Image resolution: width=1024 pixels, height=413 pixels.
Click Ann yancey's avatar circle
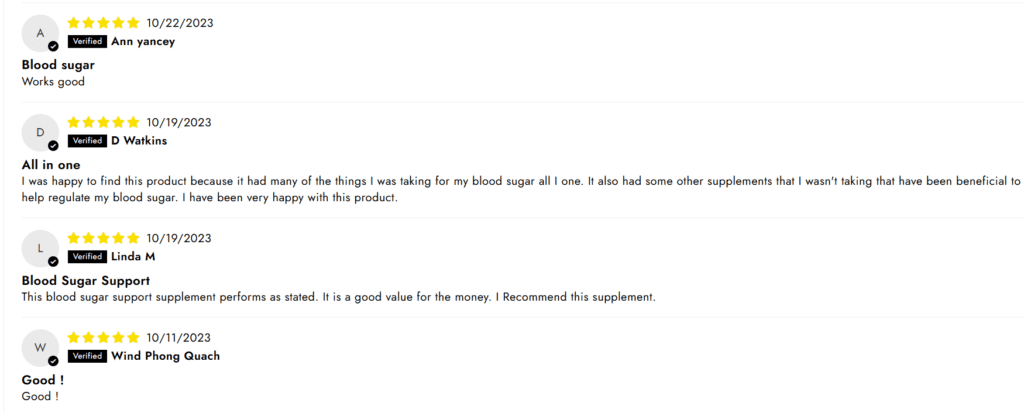40,33
